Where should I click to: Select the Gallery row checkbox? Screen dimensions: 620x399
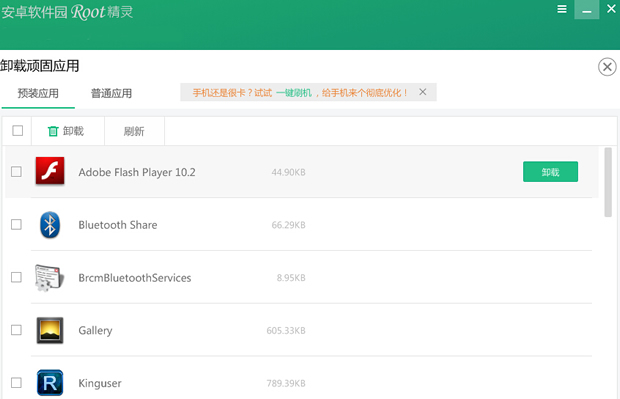[16, 330]
